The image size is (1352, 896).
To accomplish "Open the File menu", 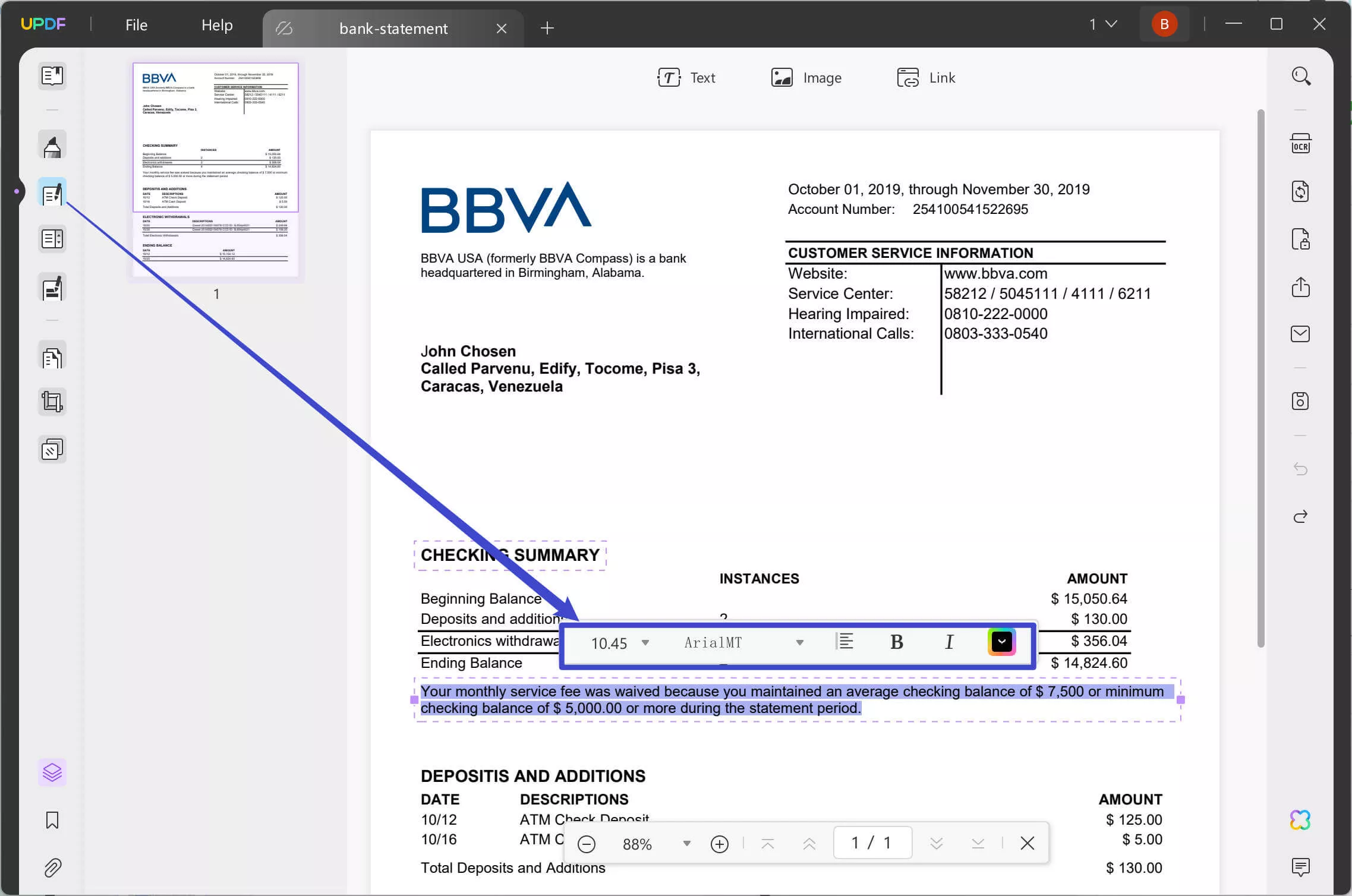I will (x=136, y=24).
